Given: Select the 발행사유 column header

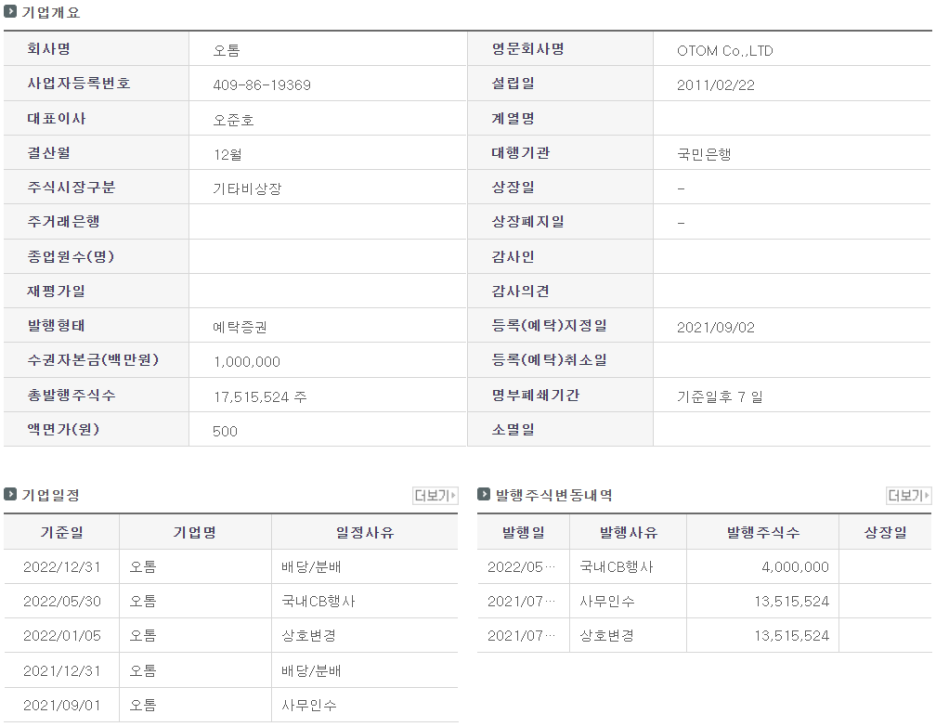Looking at the screenshot, I should pos(628,532).
